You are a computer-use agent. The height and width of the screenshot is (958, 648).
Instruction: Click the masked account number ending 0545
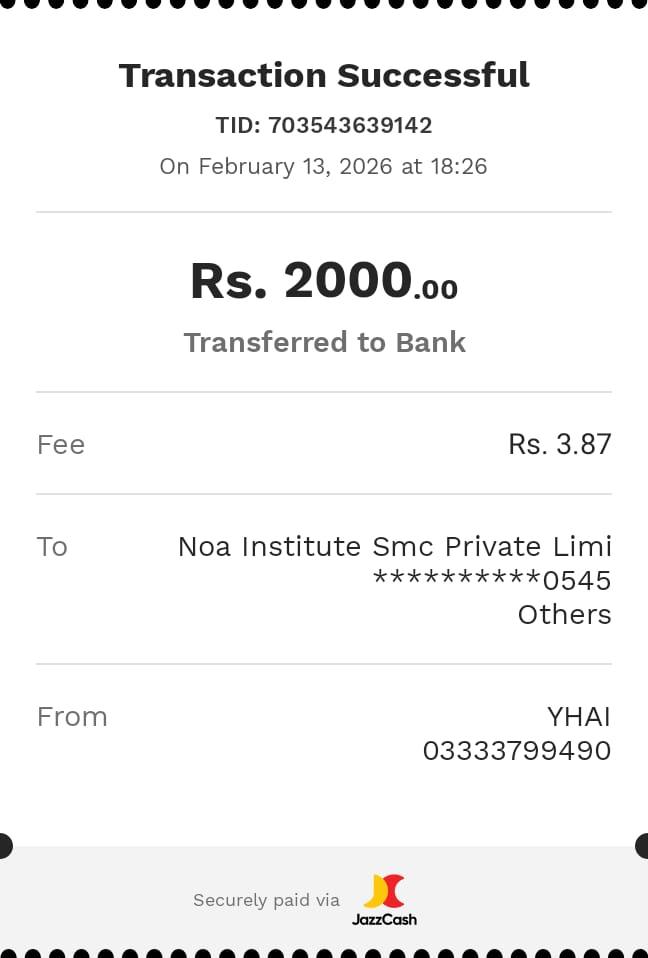point(491,580)
